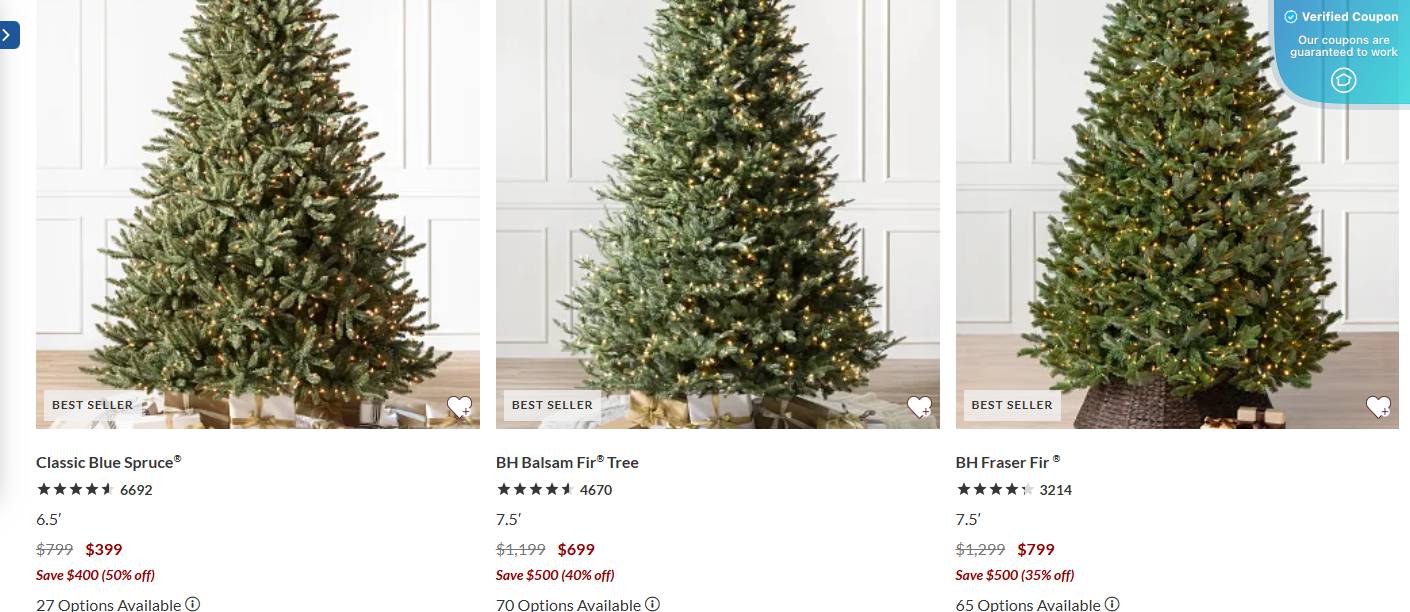1410x612 pixels.
Task: Open BH Fraser Fir product title
Action: click(x=1008, y=462)
